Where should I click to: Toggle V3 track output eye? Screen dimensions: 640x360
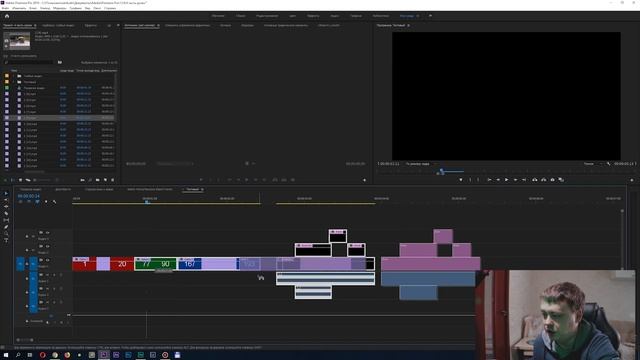pos(47,233)
